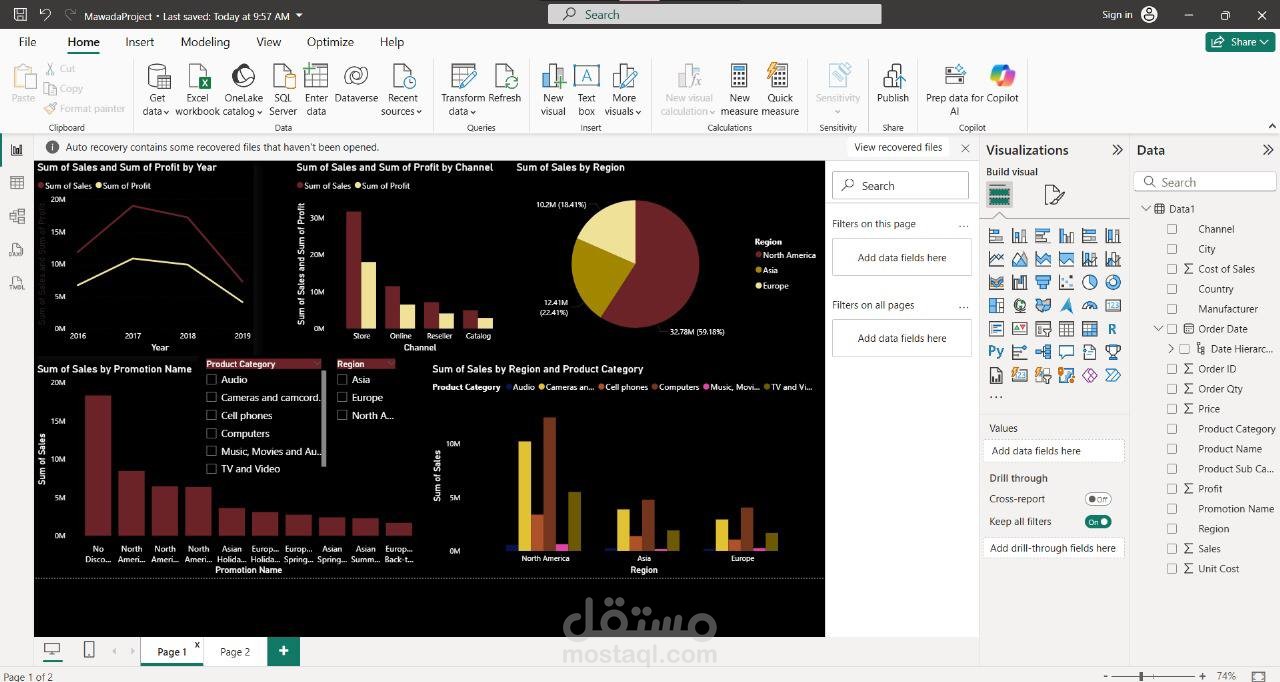Select the pie chart visual icon
The image size is (1280, 682).
(x=1090, y=281)
